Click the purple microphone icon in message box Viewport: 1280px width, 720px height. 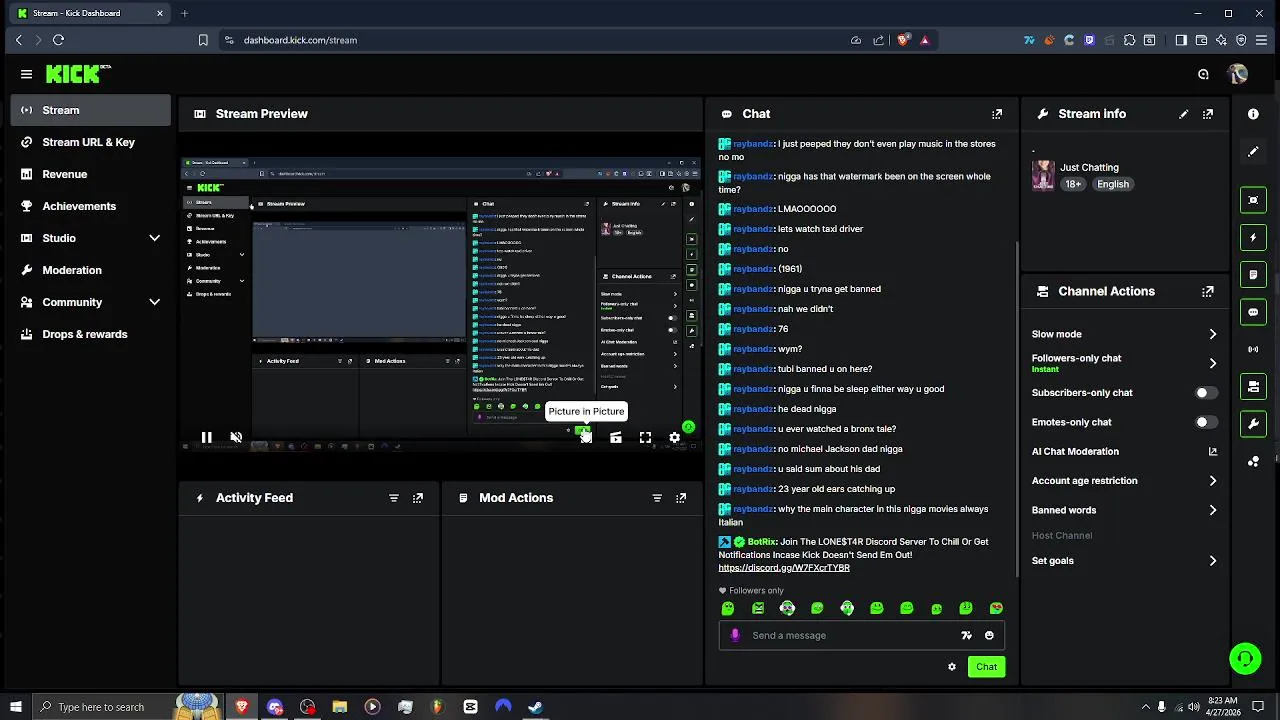point(735,635)
